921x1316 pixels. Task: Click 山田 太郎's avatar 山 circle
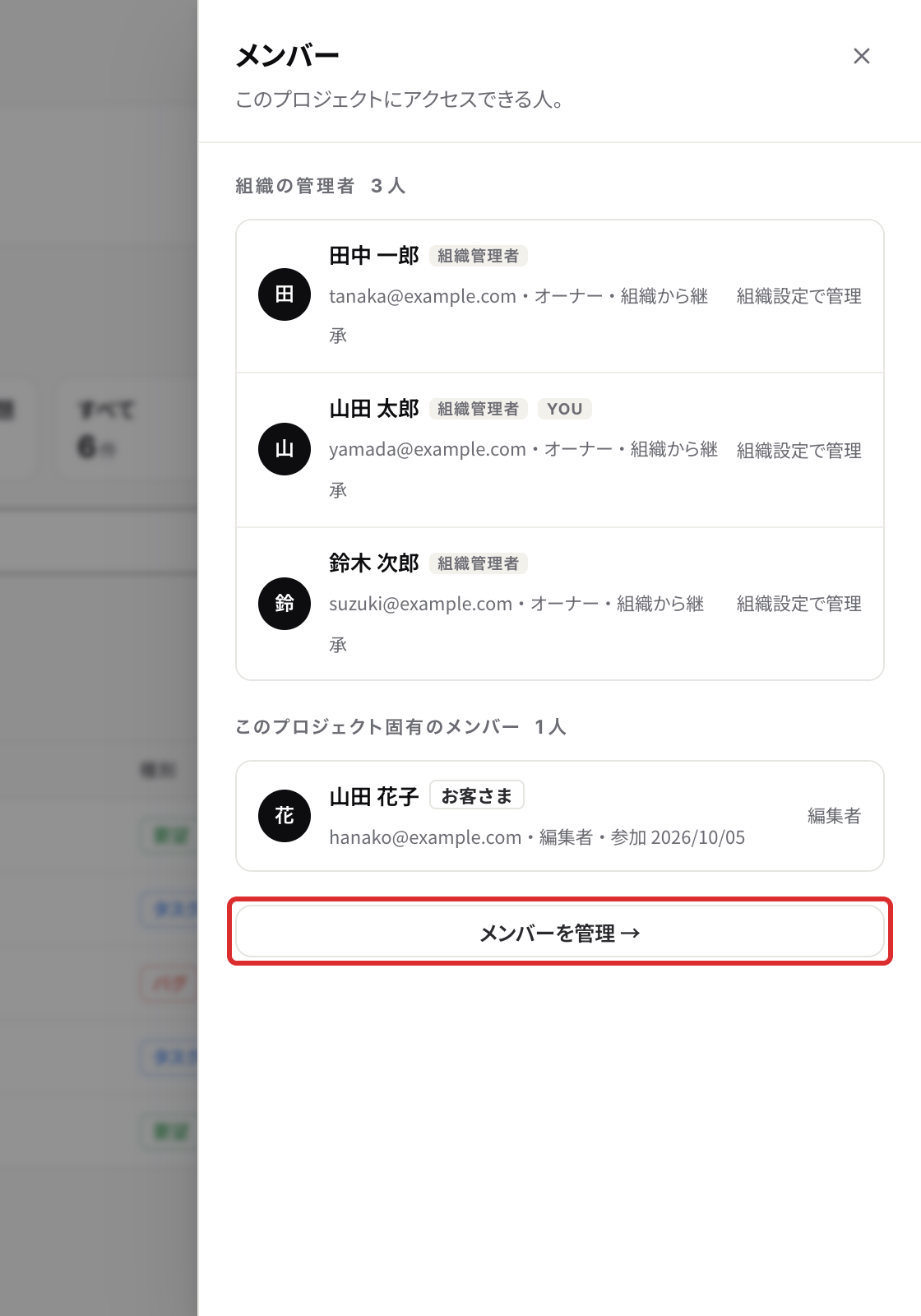pyautogui.click(x=285, y=449)
